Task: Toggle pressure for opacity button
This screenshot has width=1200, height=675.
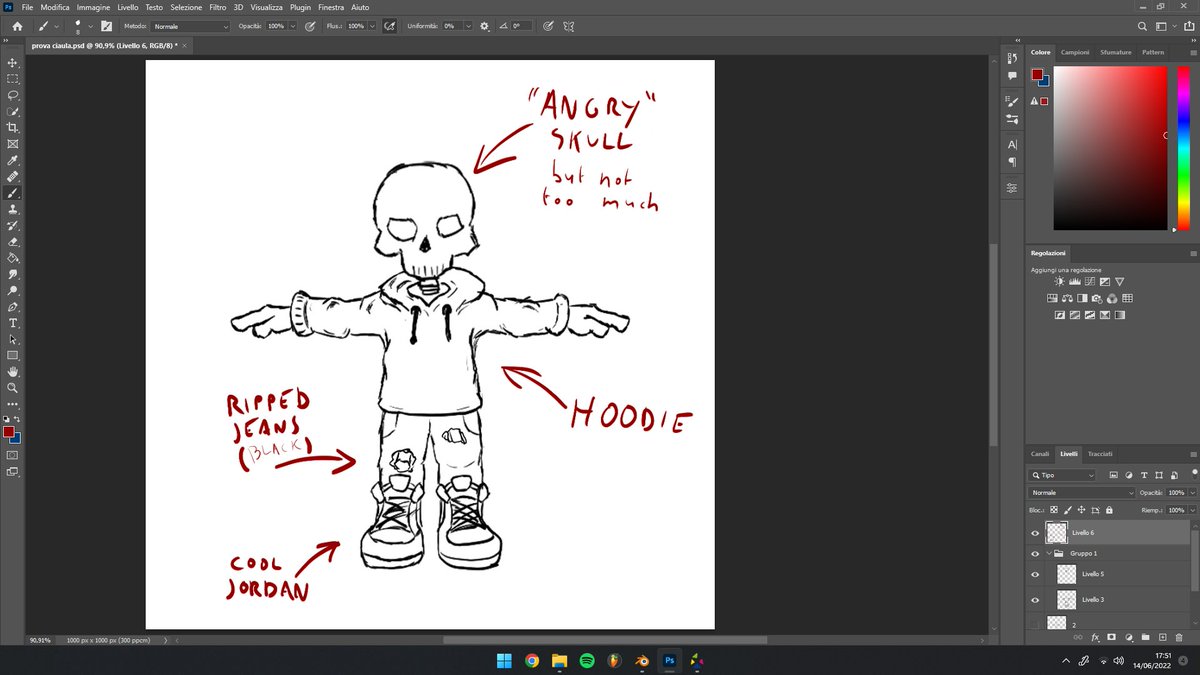Action: [309, 26]
